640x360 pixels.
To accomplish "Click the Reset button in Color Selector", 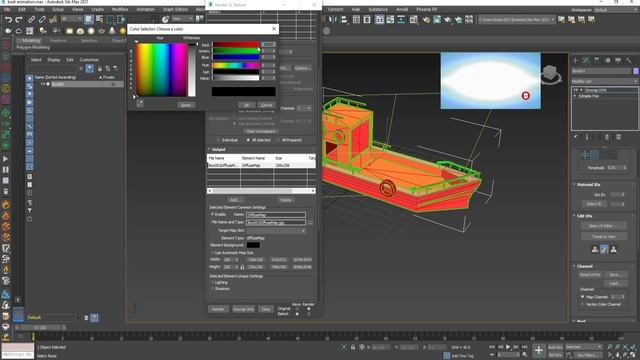I will 186,105.
